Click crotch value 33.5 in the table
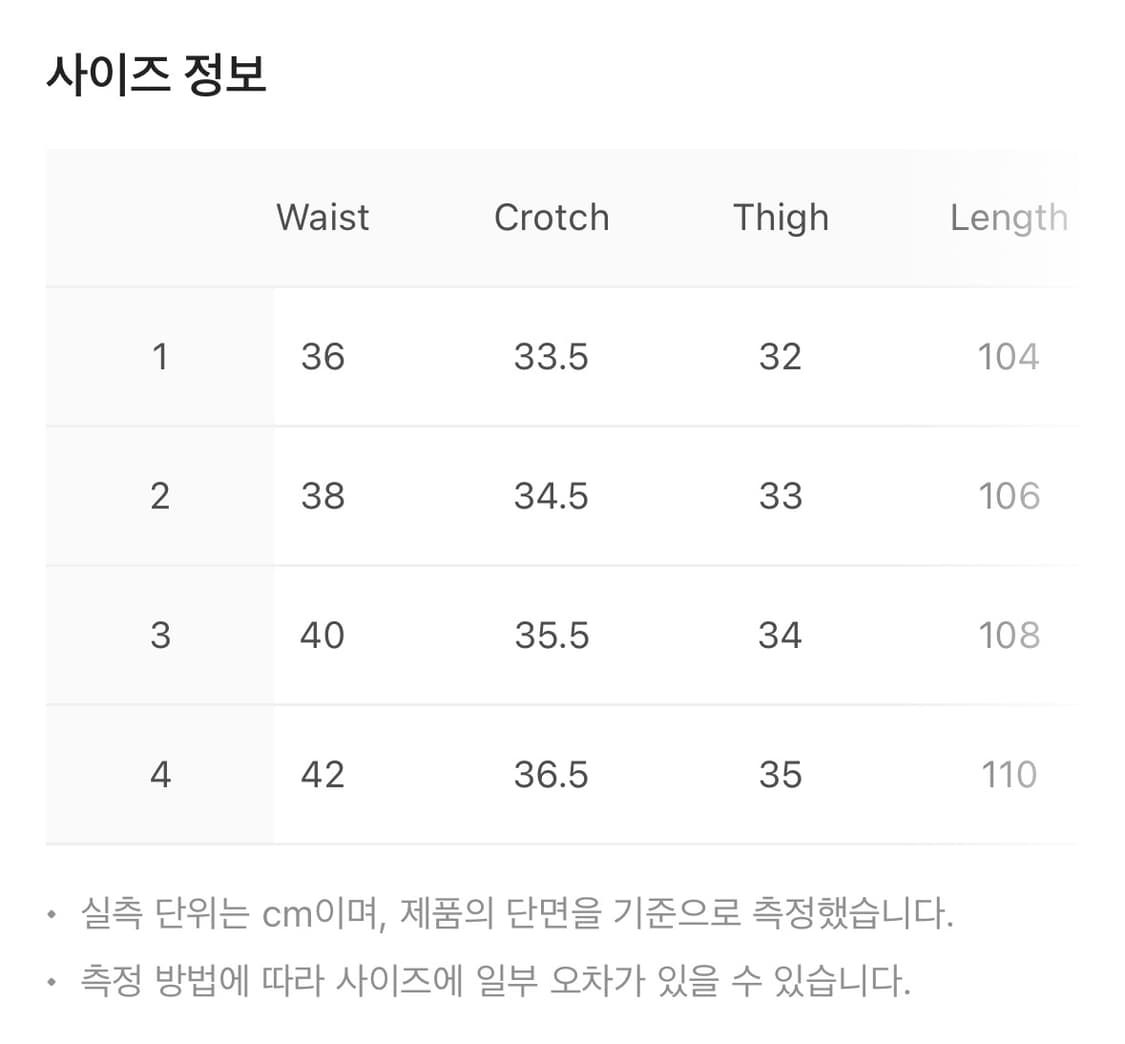The height and width of the screenshot is (1044, 1125). pos(551,357)
